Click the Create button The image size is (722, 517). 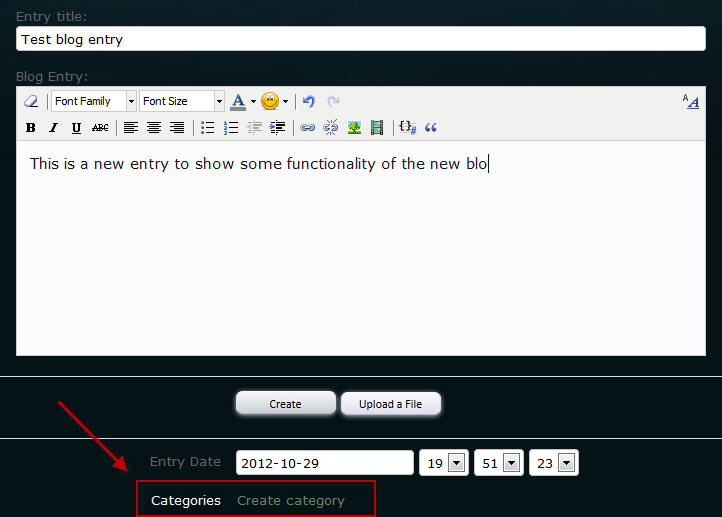[x=285, y=404]
